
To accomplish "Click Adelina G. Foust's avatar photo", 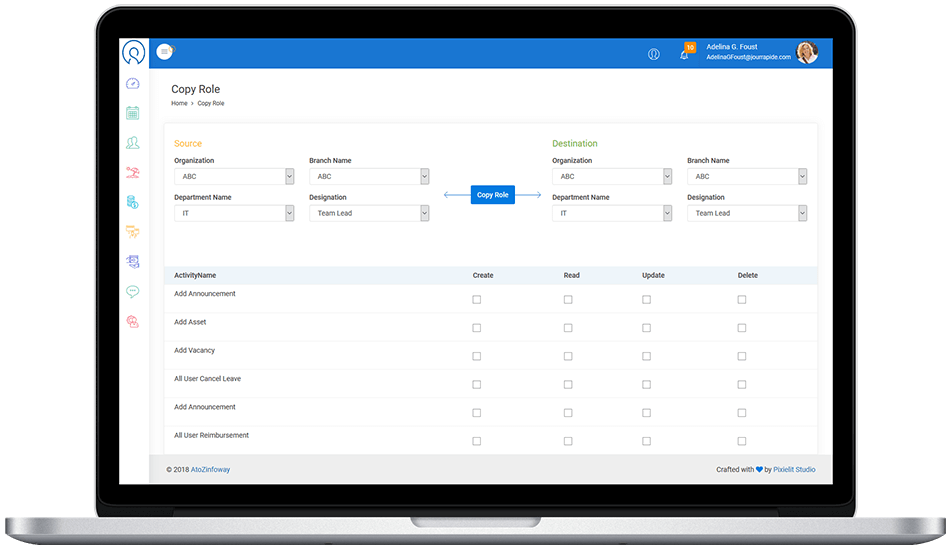I will click(x=807, y=53).
